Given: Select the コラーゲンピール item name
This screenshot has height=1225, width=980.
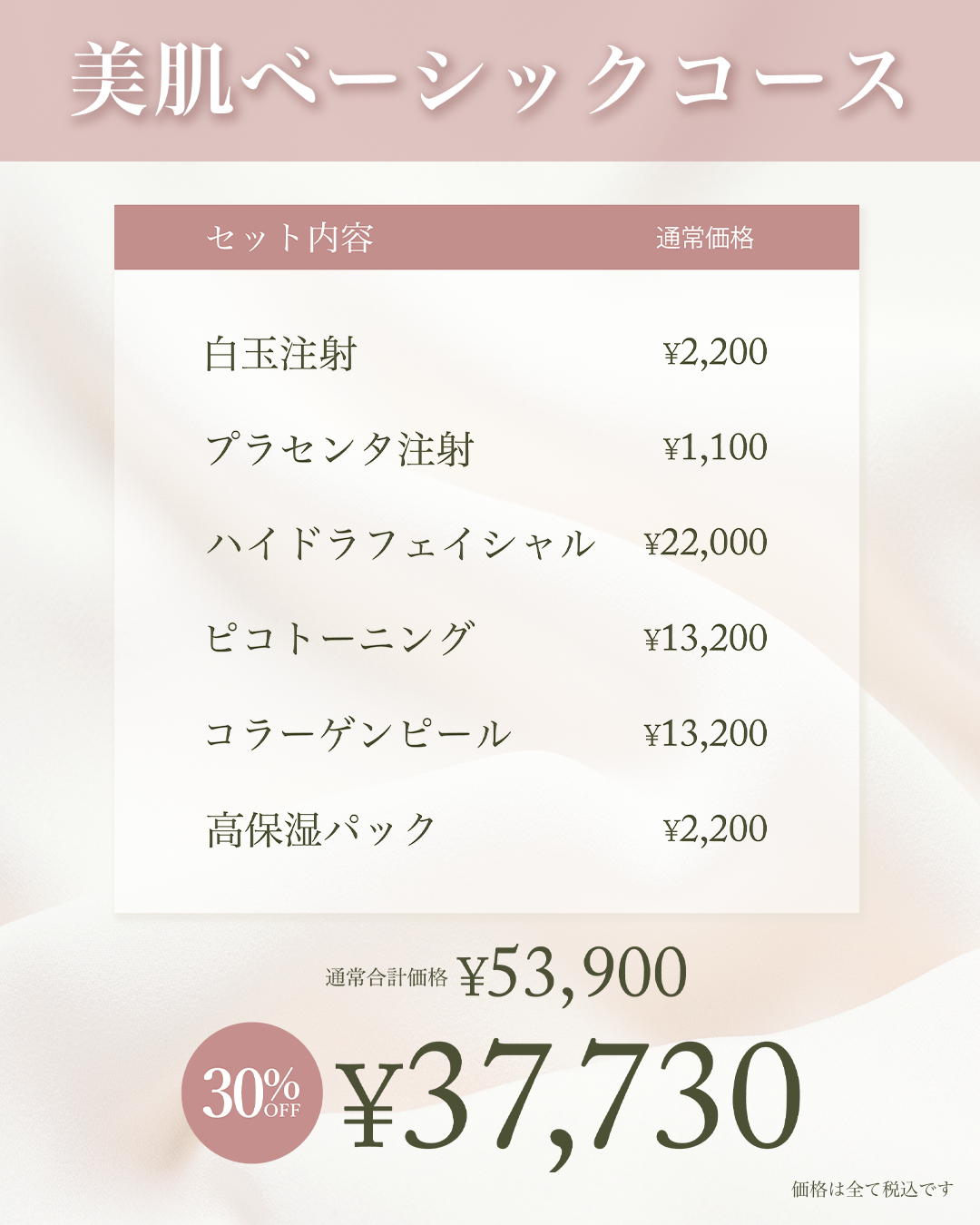Looking at the screenshot, I should pyautogui.click(x=358, y=734).
